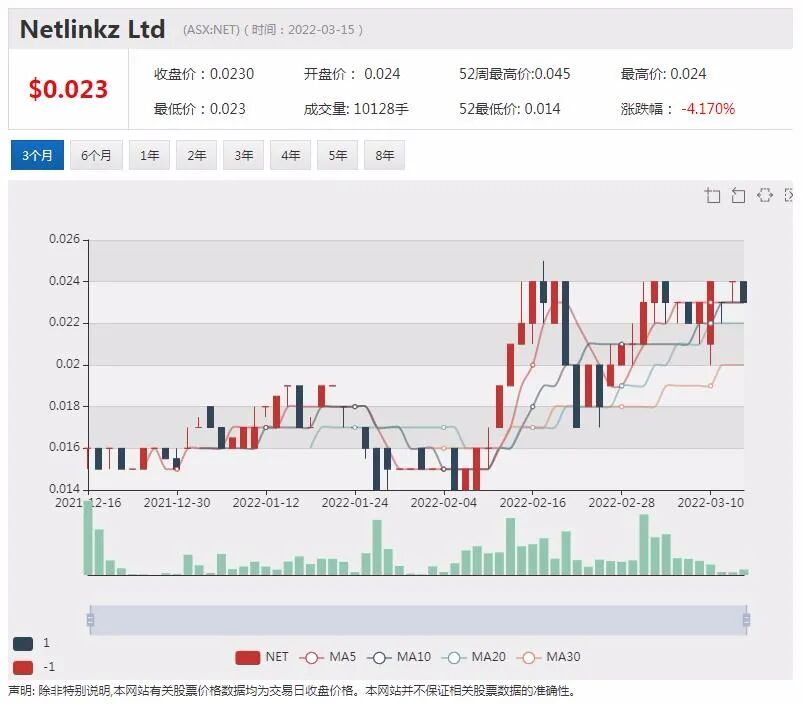Select the 5年 range tab
The height and width of the screenshot is (705, 802).
[338, 155]
